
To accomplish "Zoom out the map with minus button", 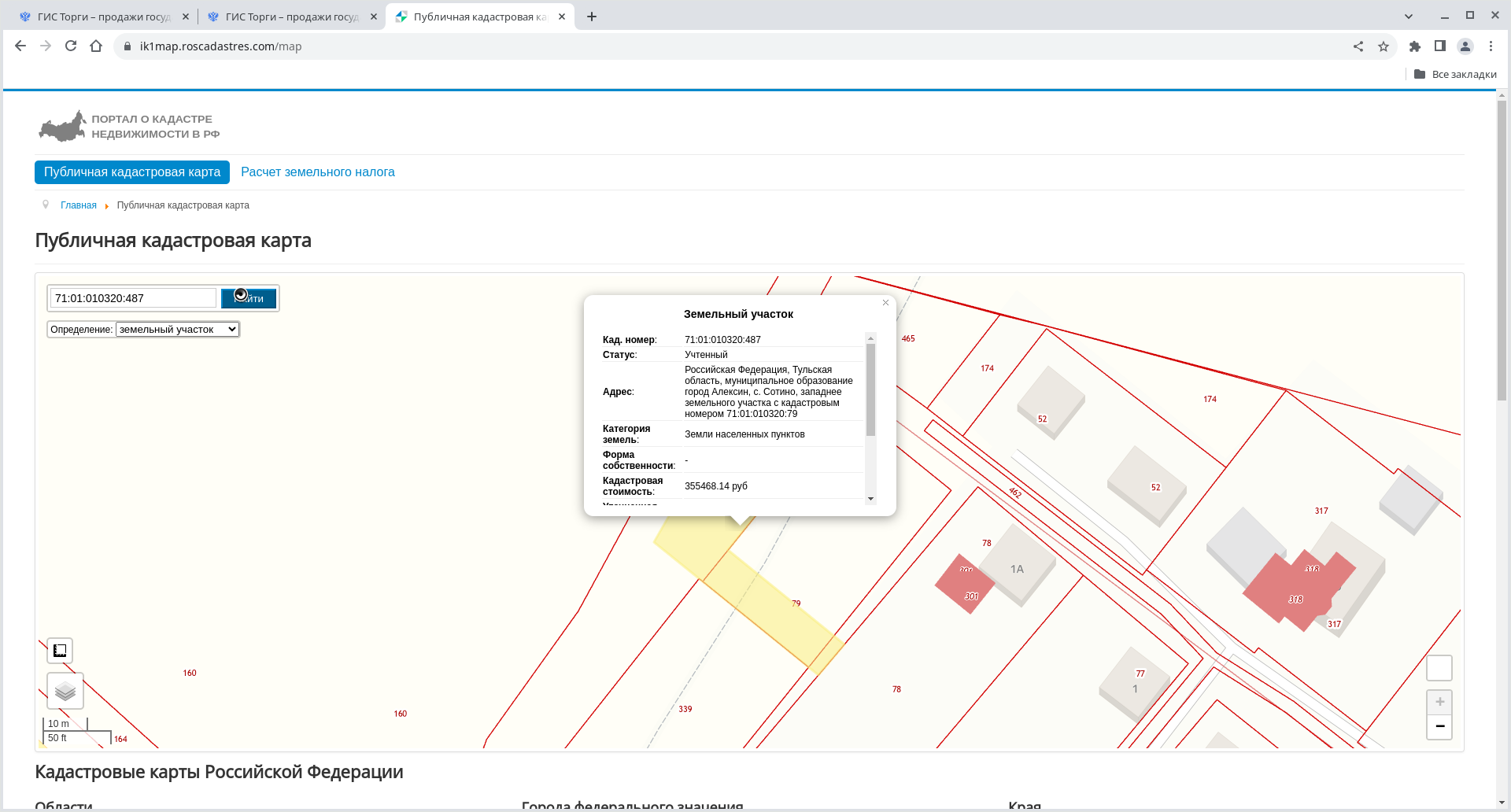I will tap(1439, 726).
